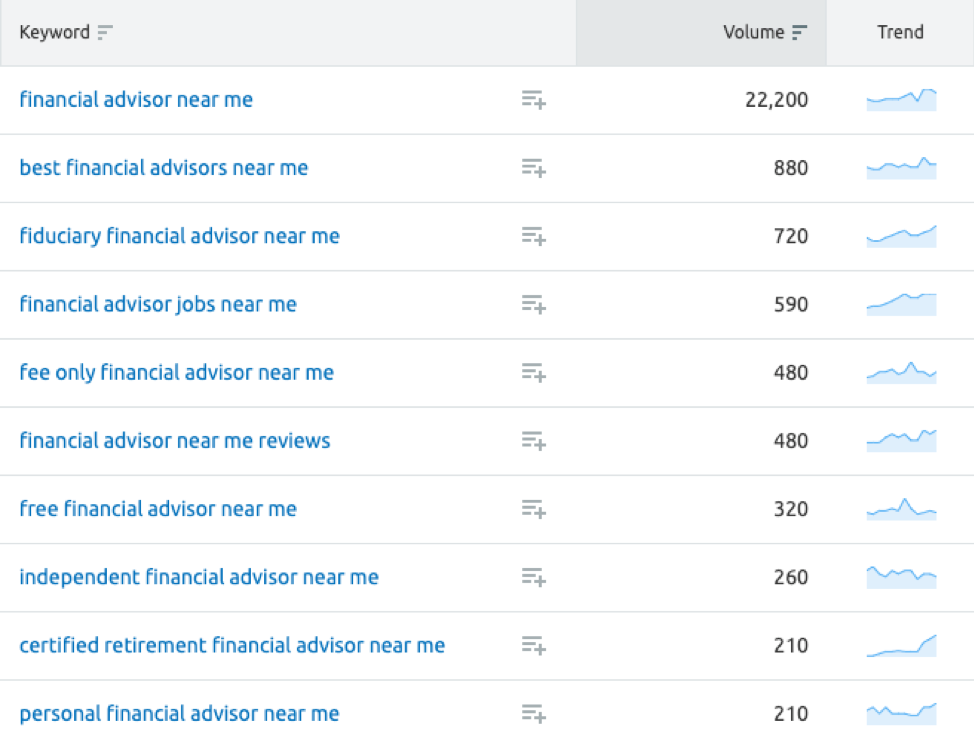Open the "fiduciary financial advisor near me" keyword
The image size is (974, 745).
tap(179, 236)
